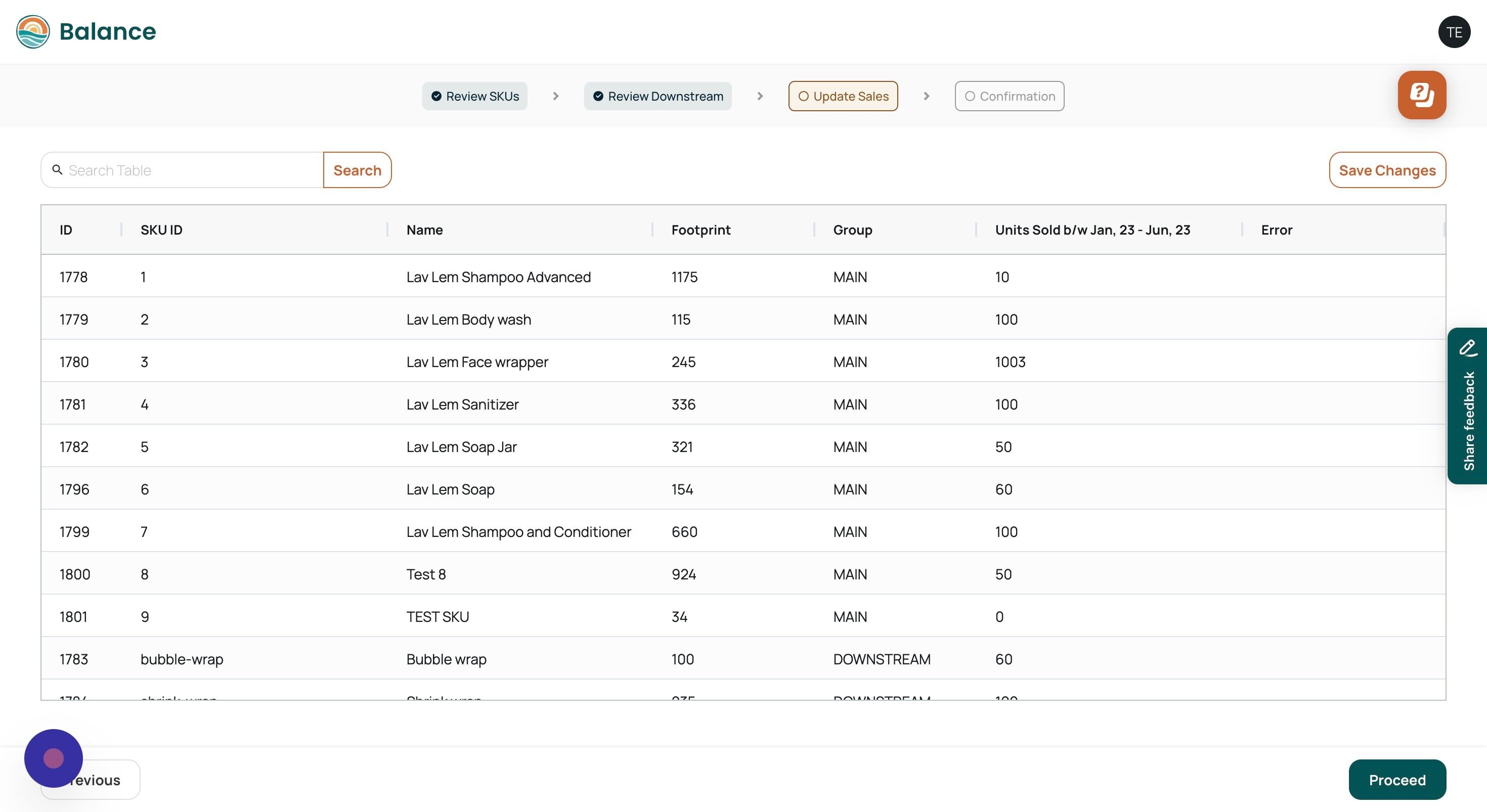The width and height of the screenshot is (1487, 812).
Task: Open the TE user avatar menu
Action: click(x=1454, y=32)
